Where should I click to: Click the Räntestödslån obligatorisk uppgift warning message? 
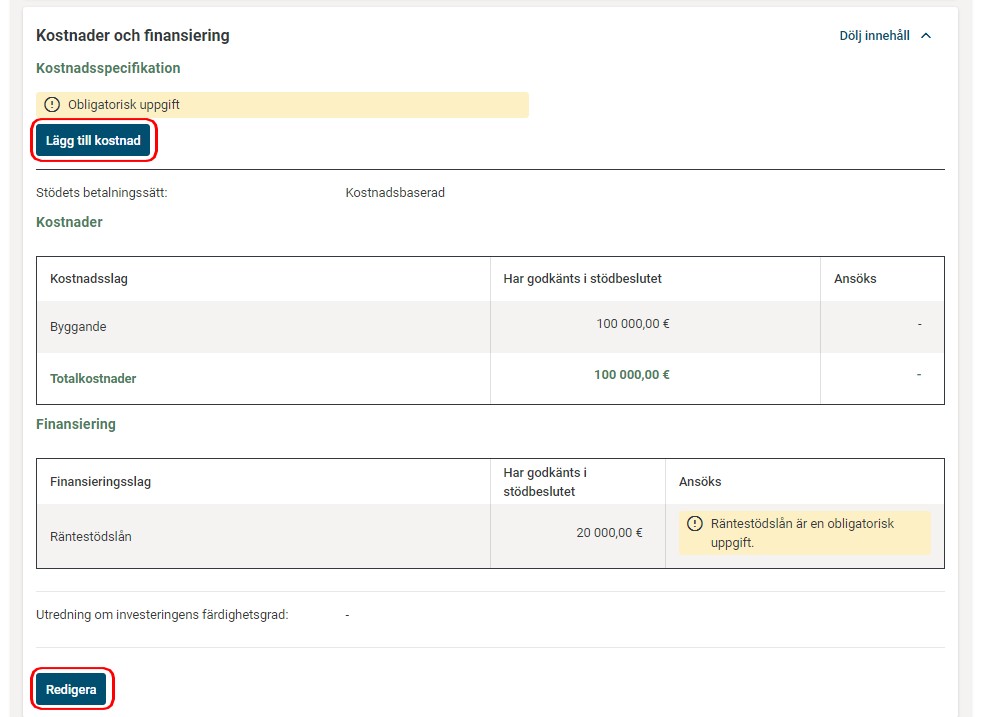coord(801,533)
